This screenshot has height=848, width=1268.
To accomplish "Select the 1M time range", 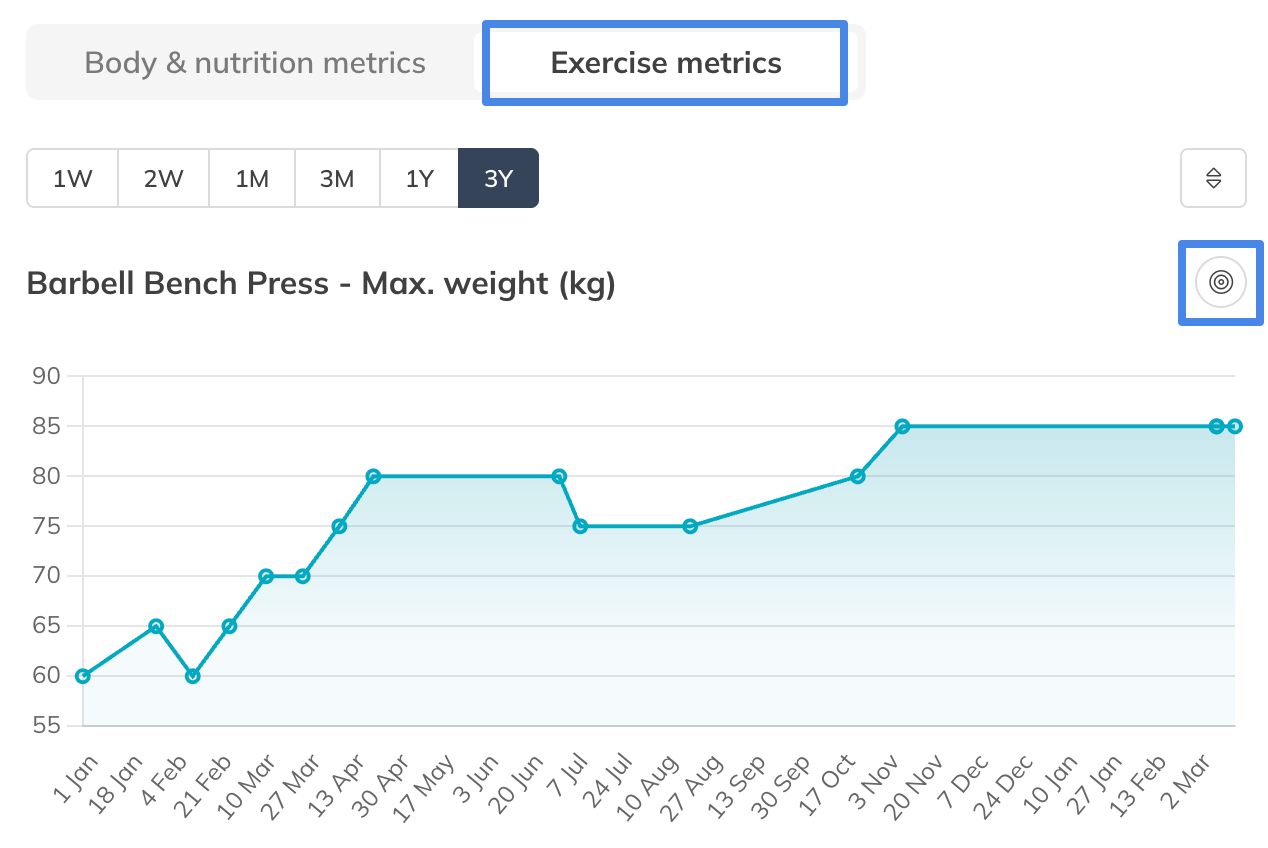I will [252, 179].
